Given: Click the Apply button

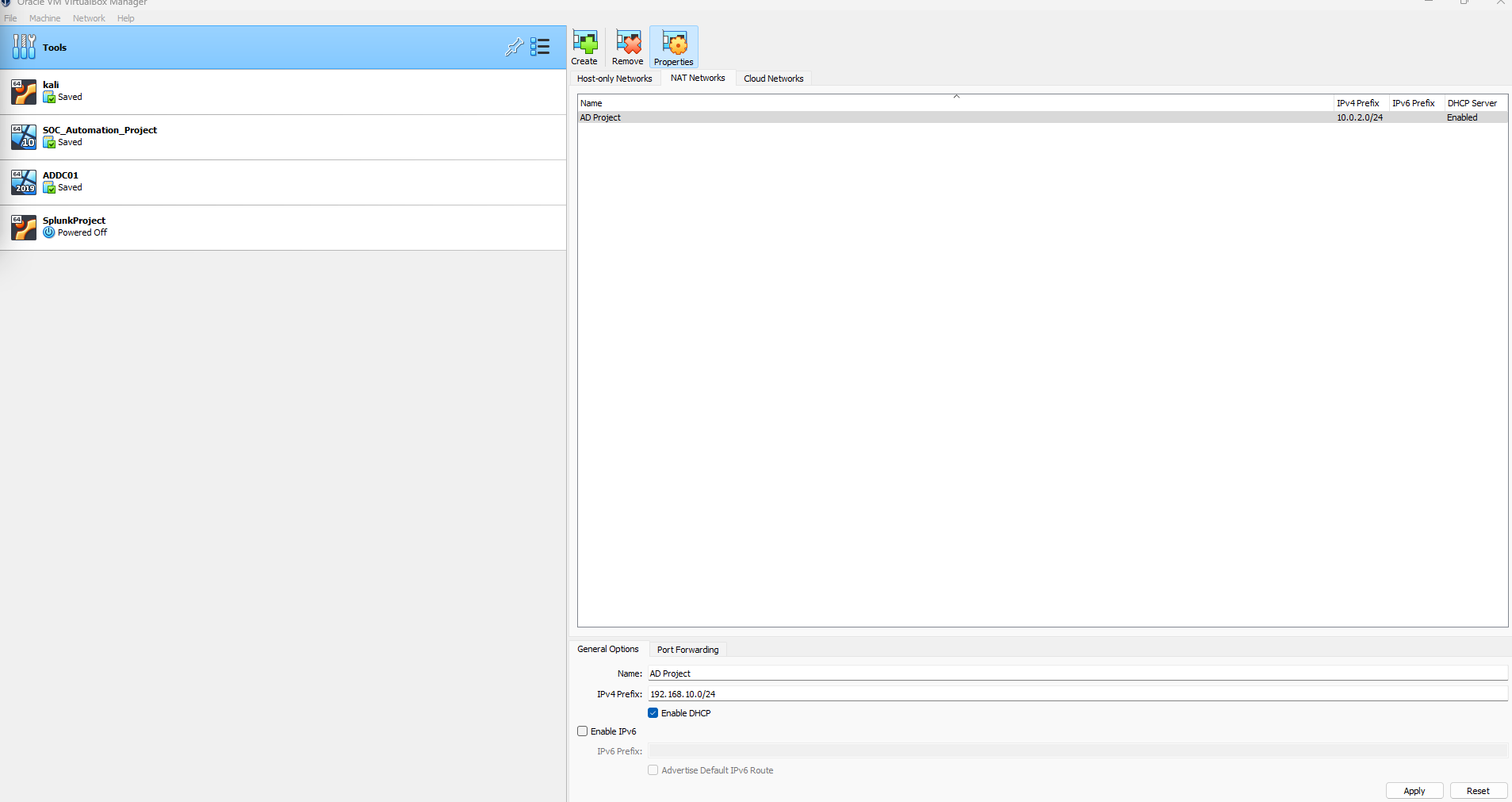Looking at the screenshot, I should coord(1414,791).
